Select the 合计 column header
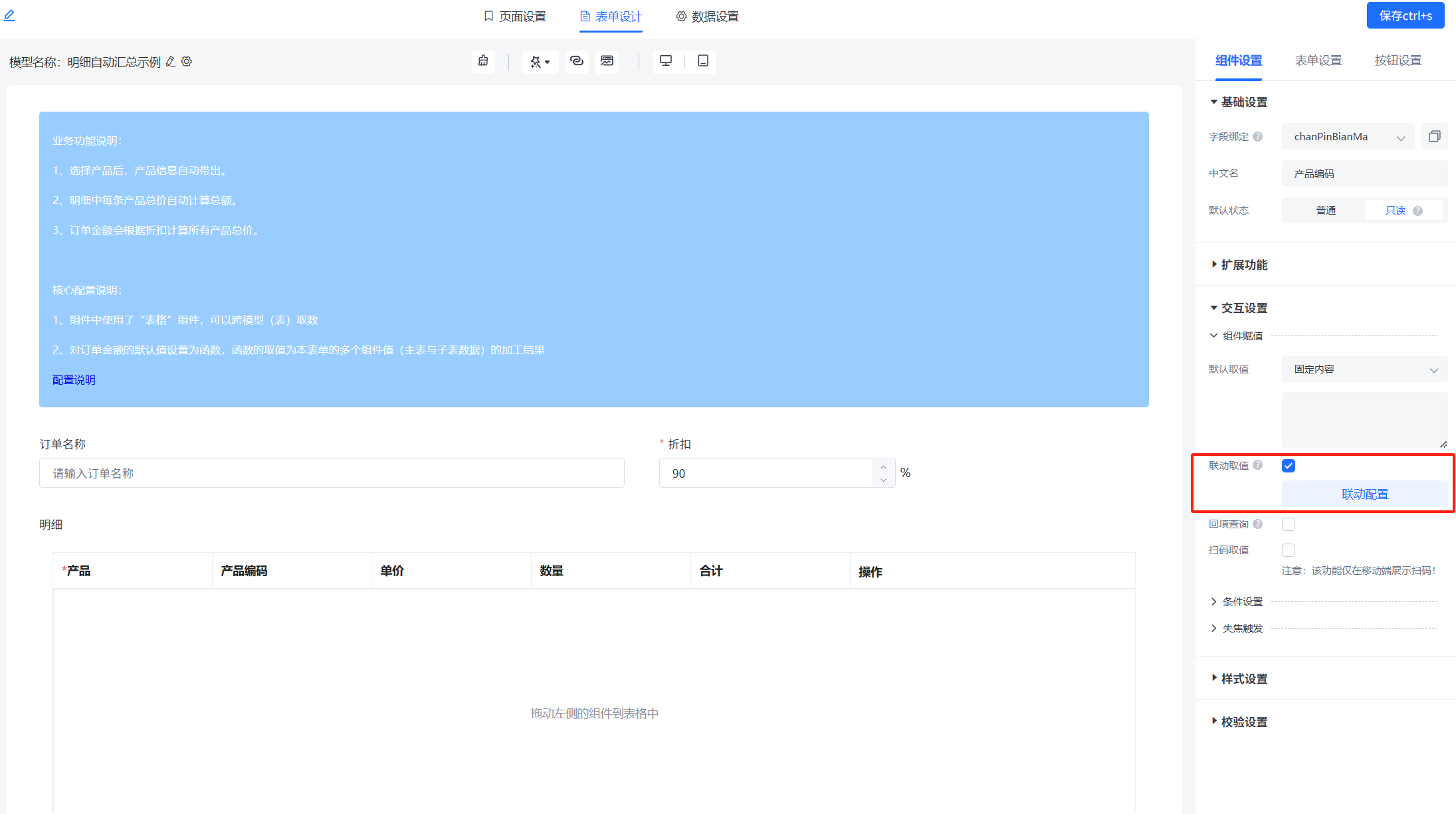1456x814 pixels. point(771,571)
